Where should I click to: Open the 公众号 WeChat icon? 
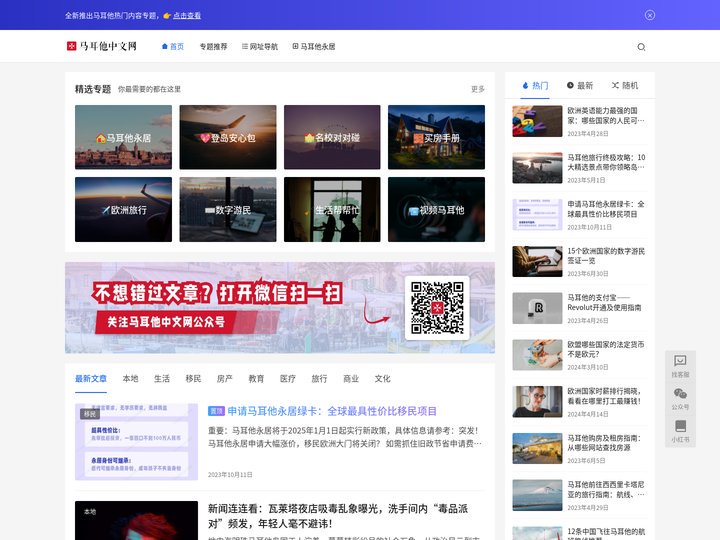(x=680, y=399)
